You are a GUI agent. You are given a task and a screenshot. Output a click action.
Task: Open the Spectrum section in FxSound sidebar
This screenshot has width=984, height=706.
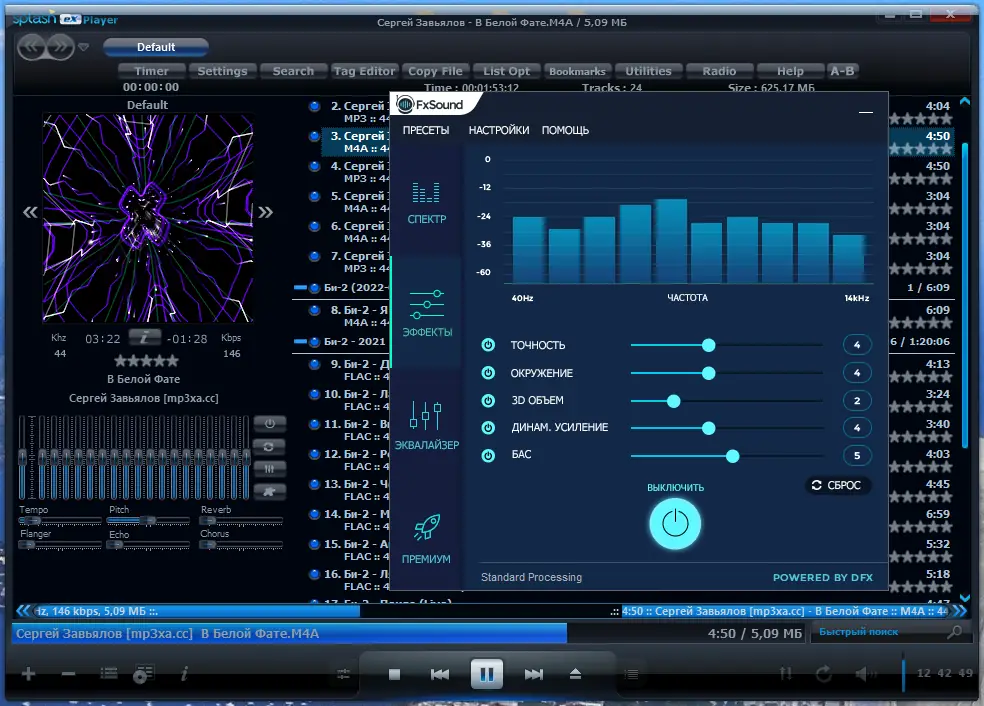pos(426,203)
